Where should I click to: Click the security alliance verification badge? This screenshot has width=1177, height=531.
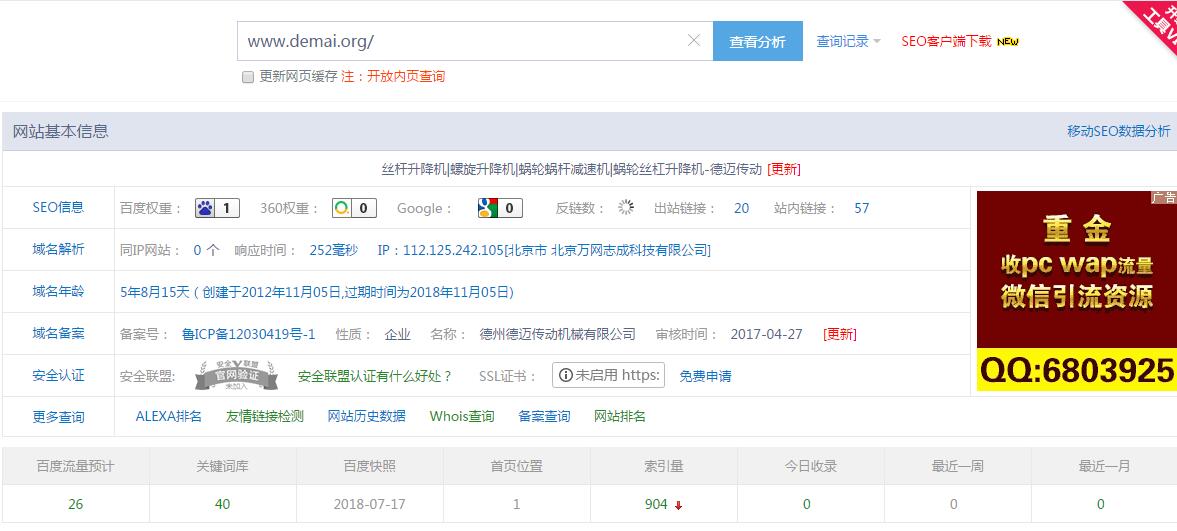pos(236,376)
